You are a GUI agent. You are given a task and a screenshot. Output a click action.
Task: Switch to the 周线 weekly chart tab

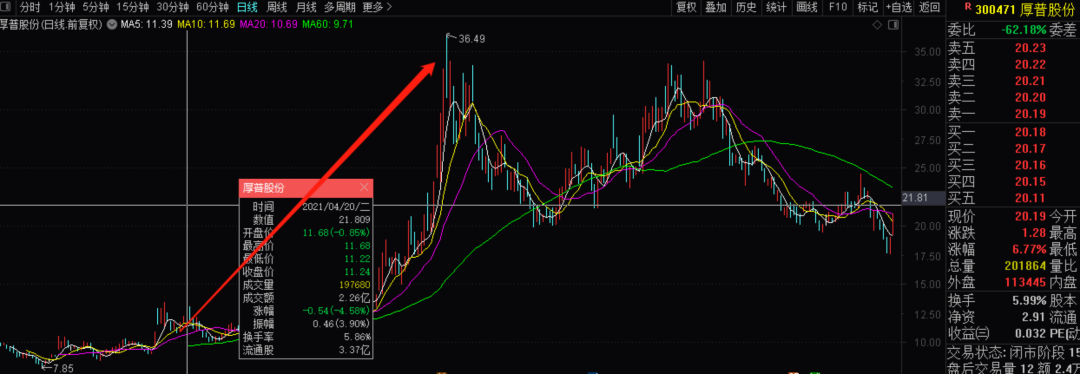pyautogui.click(x=277, y=8)
